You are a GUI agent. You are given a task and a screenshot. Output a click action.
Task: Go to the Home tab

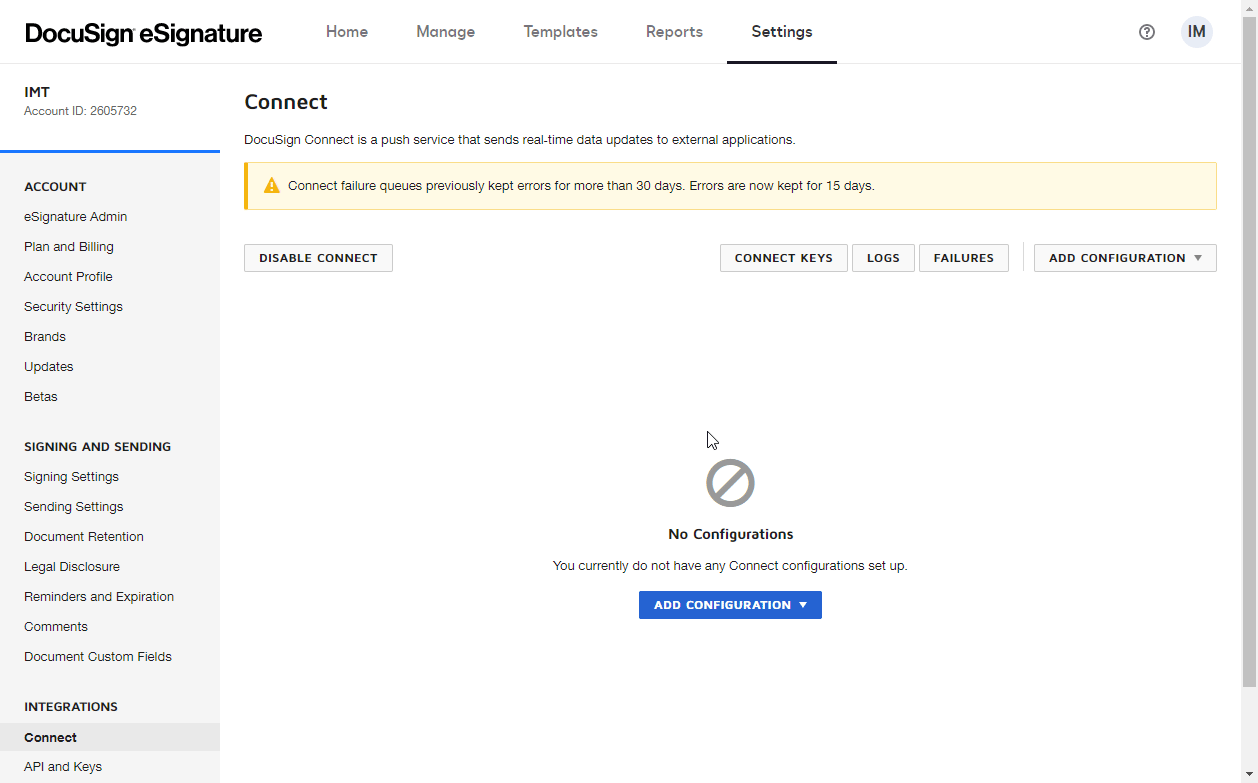click(x=347, y=32)
